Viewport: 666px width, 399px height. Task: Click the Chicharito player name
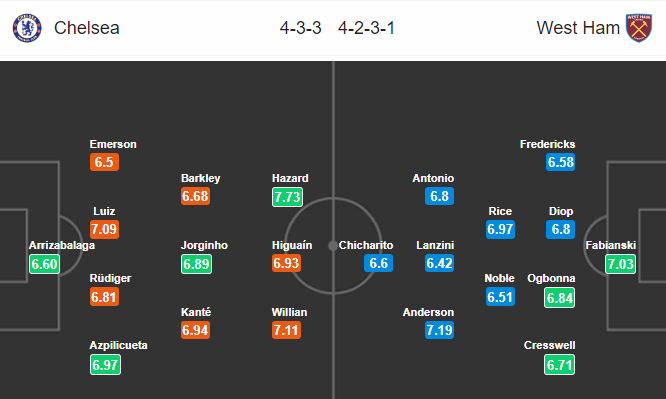pos(366,245)
